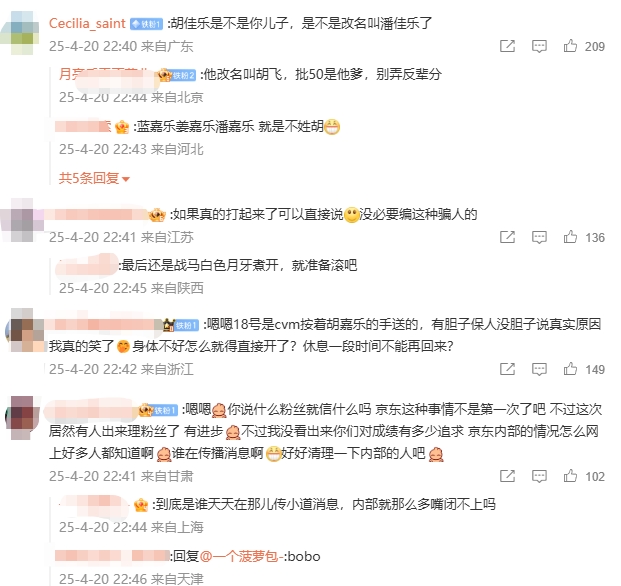Open reply bubble on Jiangsu comment
The width and height of the screenshot is (621, 586).
pos(539,237)
